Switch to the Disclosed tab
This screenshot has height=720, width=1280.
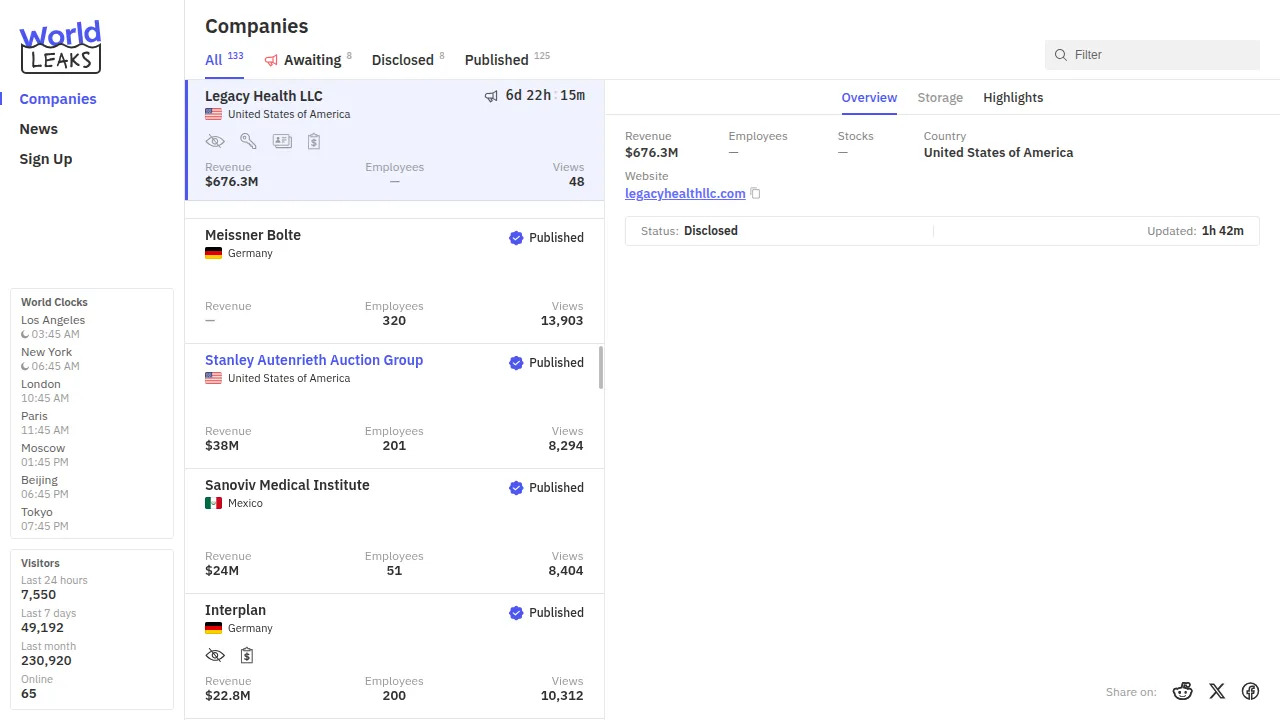[x=402, y=60]
